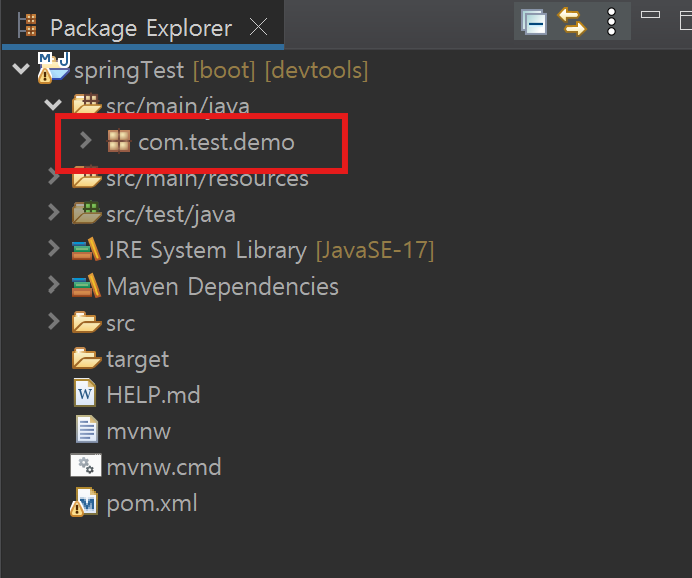Expand the com.test.demo package
The image size is (692, 578).
point(86,141)
